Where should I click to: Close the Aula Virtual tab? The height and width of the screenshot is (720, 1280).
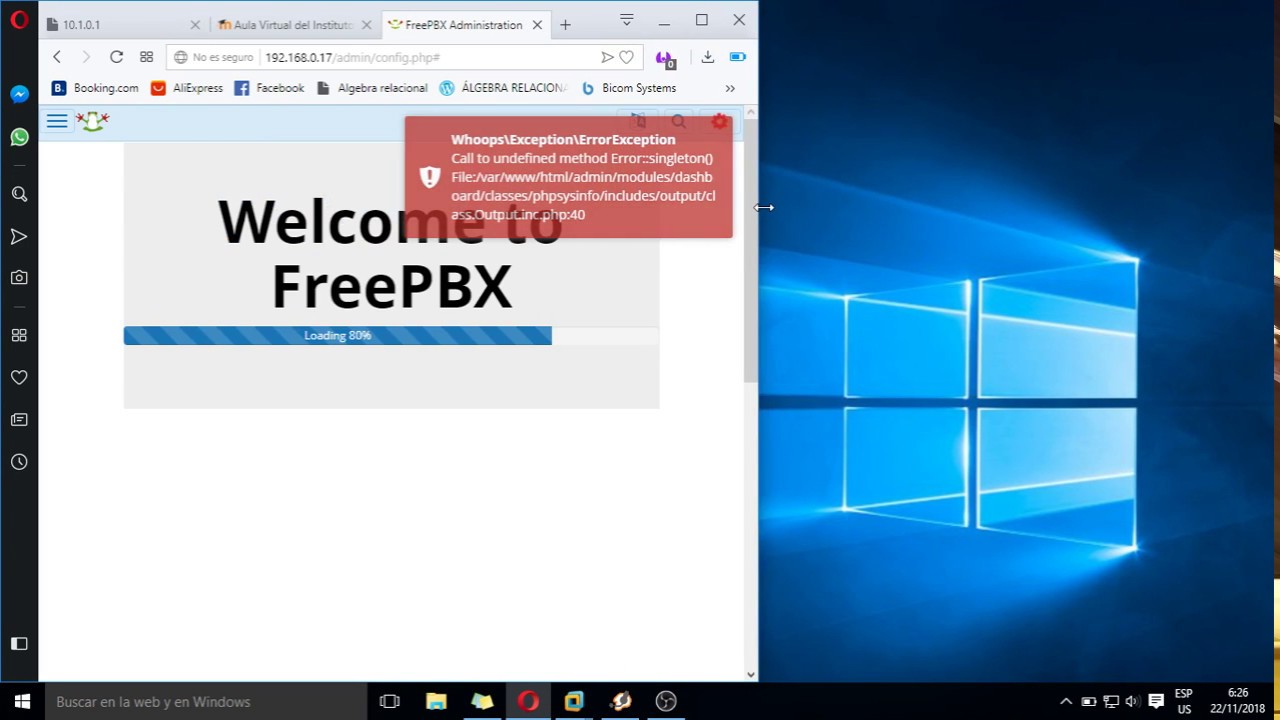tap(367, 24)
